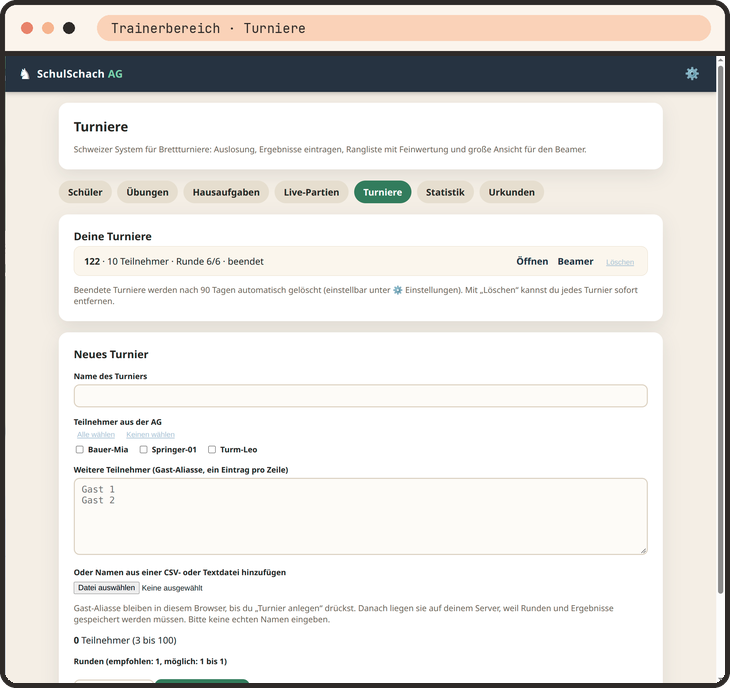This screenshot has height=688, width=730.
Task: Check the Turm-Leo participant checkbox
Action: coord(212,450)
